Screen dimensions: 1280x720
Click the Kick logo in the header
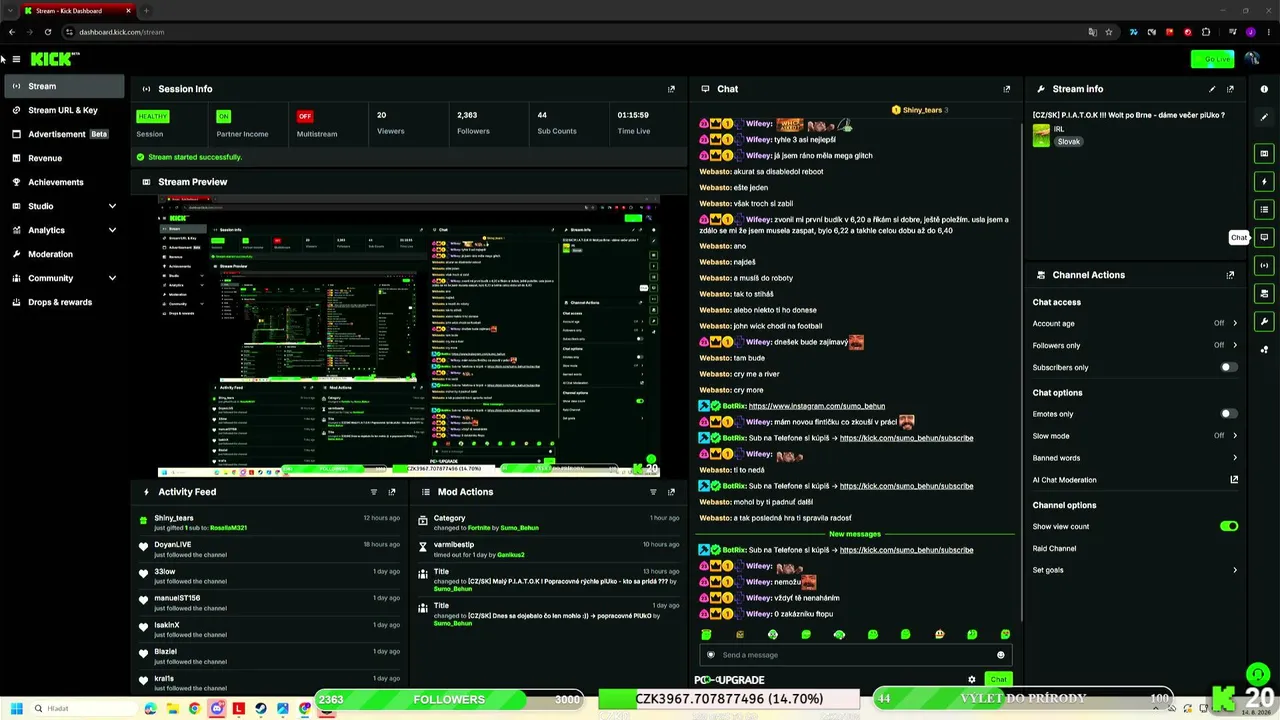tap(54, 59)
